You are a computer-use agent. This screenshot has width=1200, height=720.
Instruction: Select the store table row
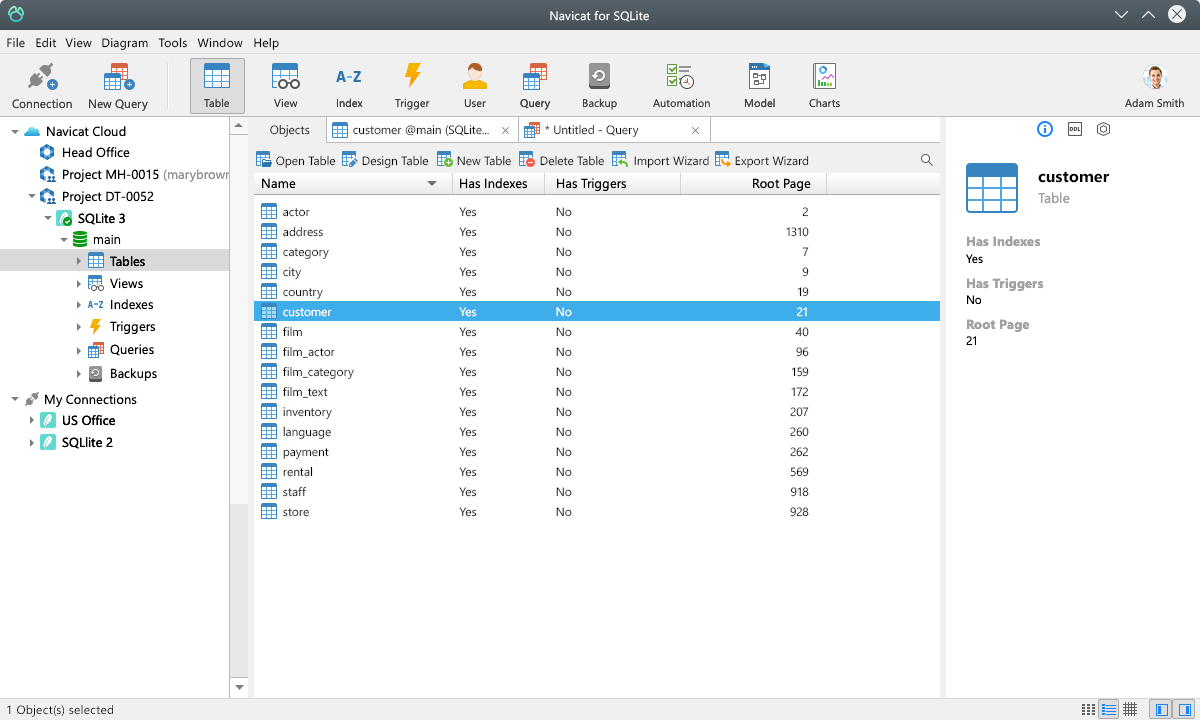tap(597, 512)
